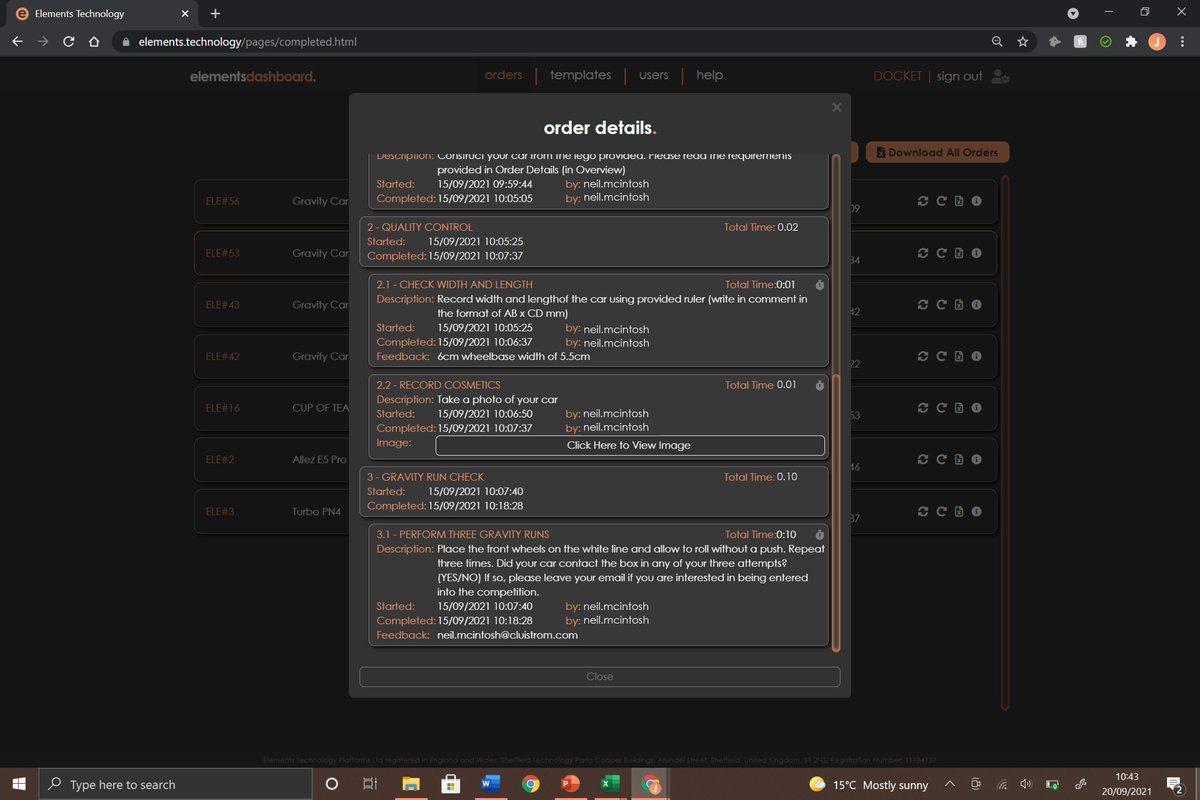The width and height of the screenshot is (1200, 800).
Task: Click redo arrow icon on ELE#16 row
Action: 941,408
